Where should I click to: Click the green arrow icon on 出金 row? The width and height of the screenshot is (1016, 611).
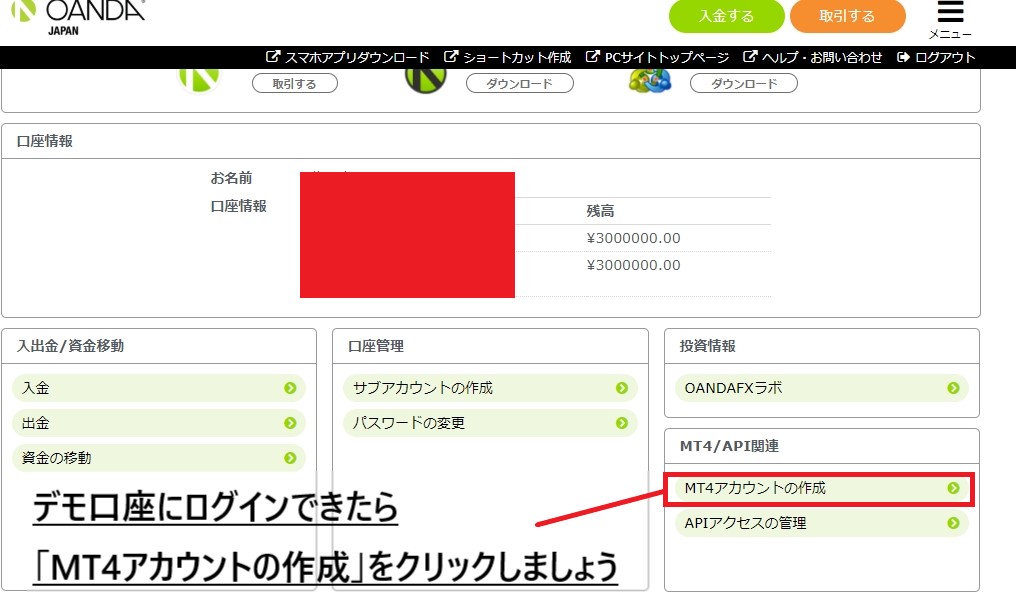290,422
